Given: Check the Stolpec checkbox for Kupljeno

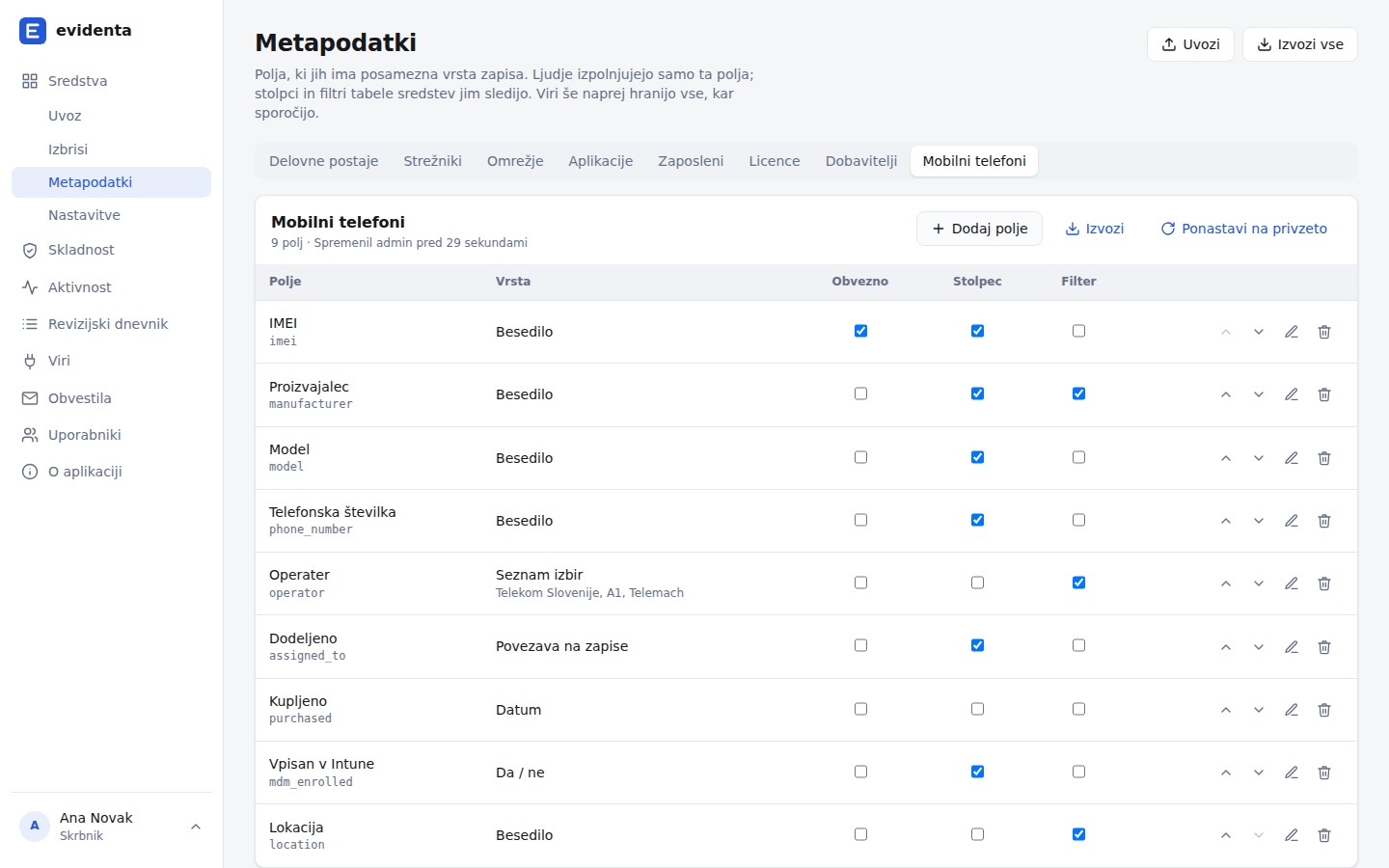Looking at the screenshot, I should coord(977,709).
